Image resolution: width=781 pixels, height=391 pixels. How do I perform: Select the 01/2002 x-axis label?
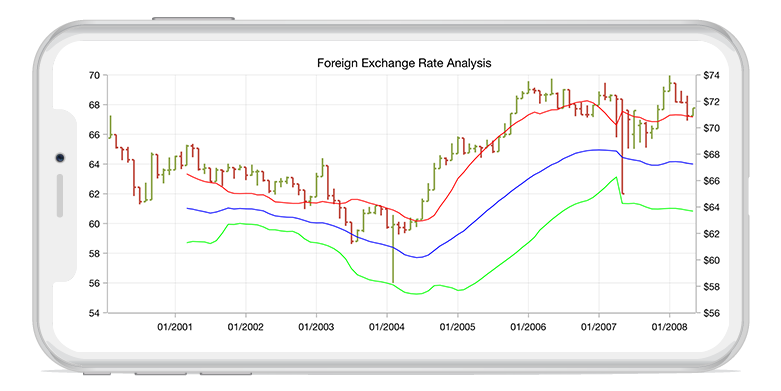[x=246, y=327]
